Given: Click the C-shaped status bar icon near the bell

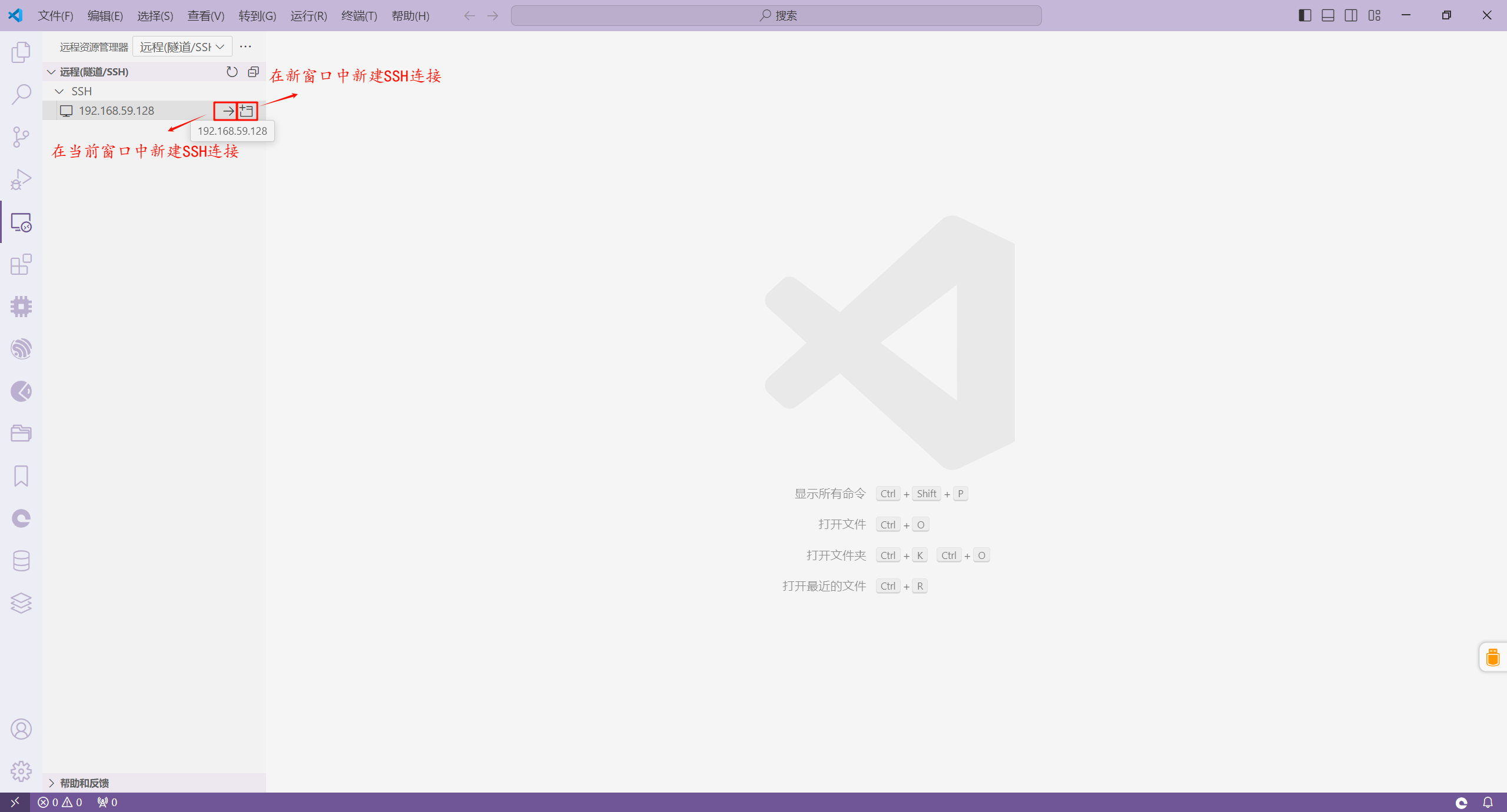Looking at the screenshot, I should click(1462, 802).
